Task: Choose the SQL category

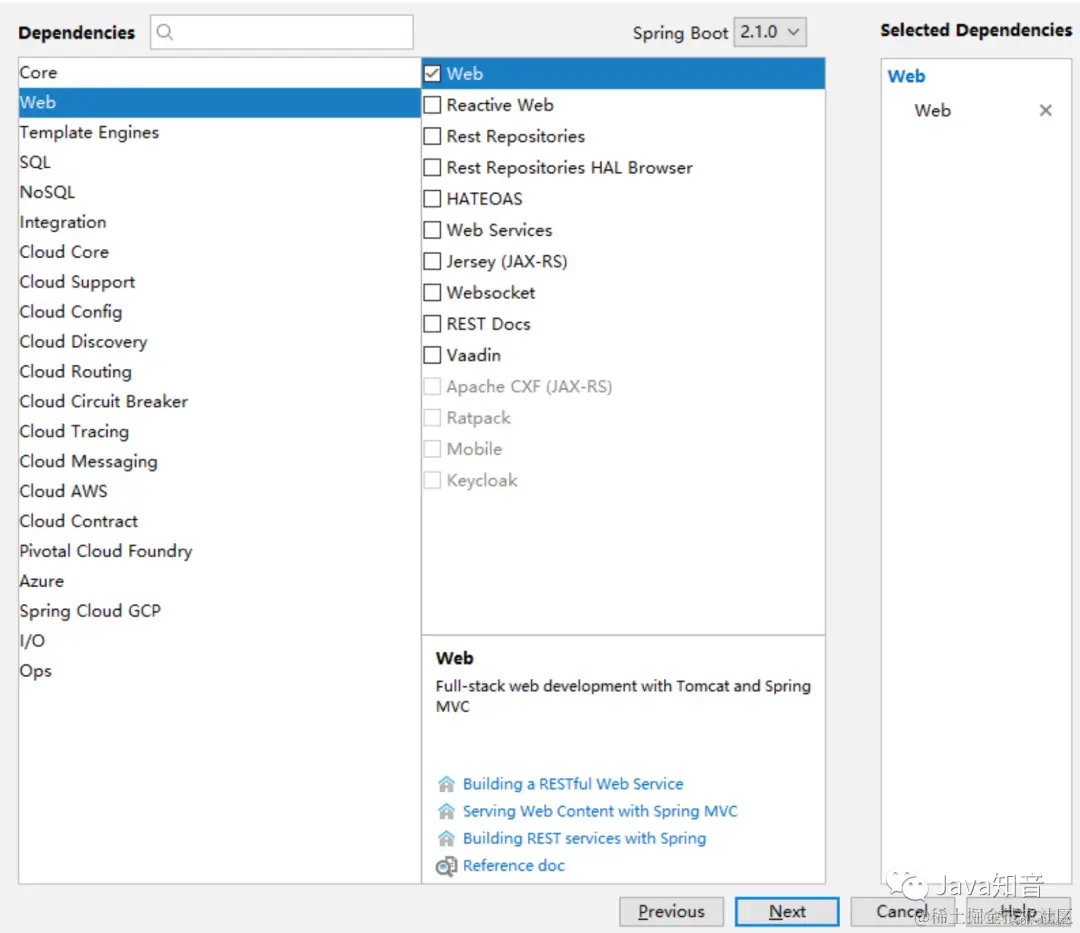Action: pos(220,163)
